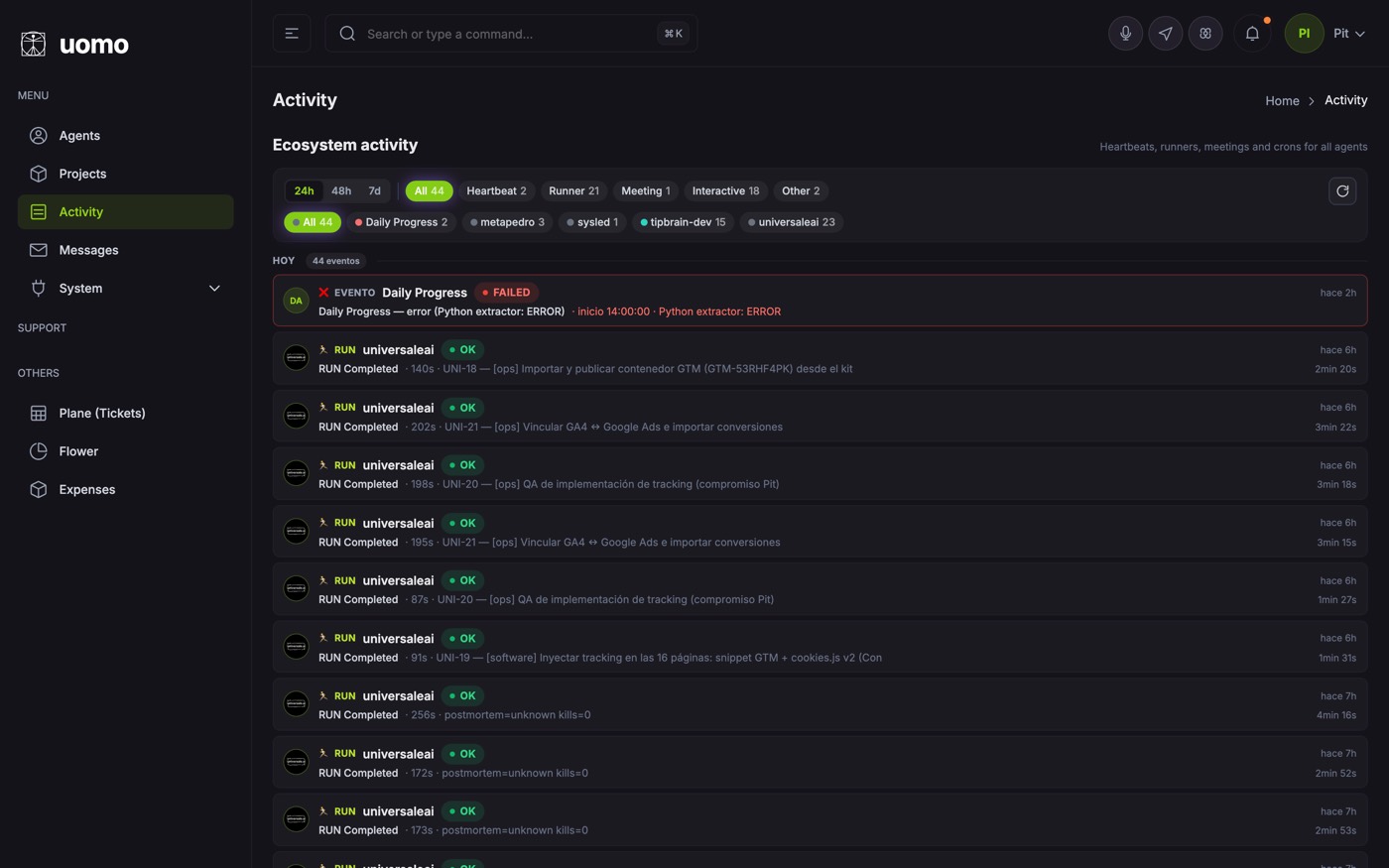Click avatar of the UNI-18 GTM run
1389x868 pixels.
click(296, 358)
